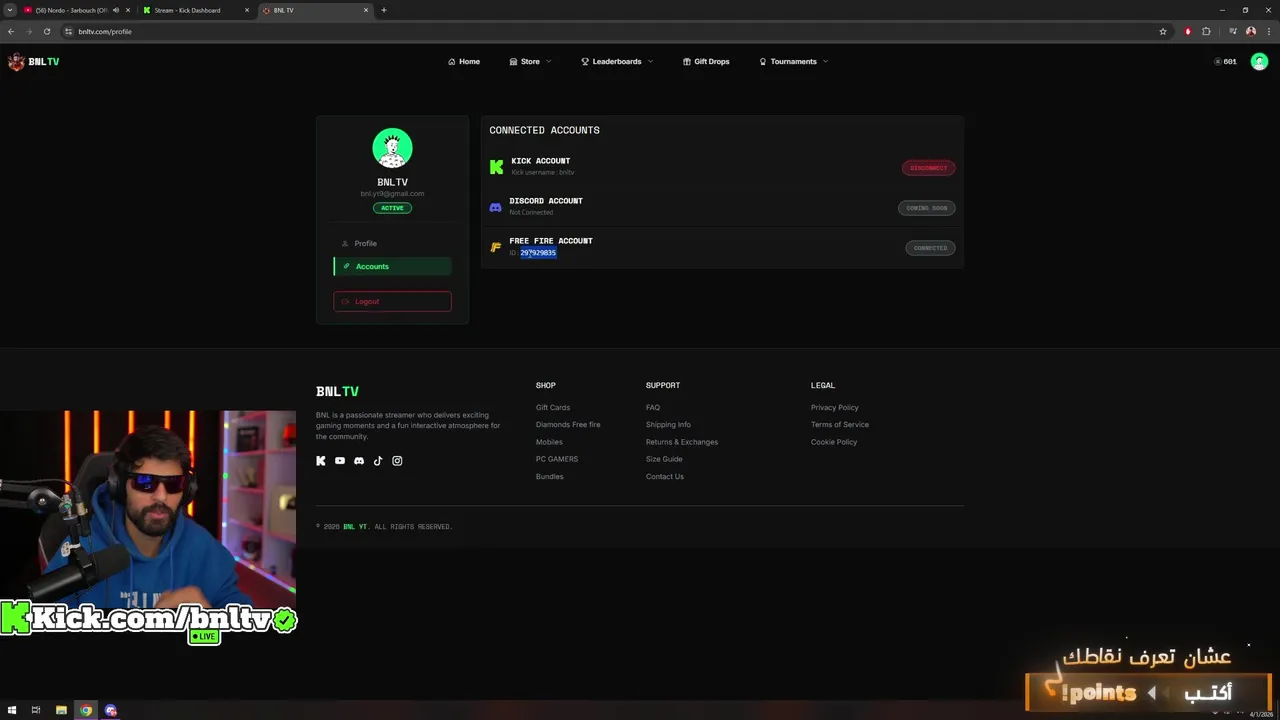Click the Kick account logo icon
1280x720 pixels.
pyautogui.click(x=496, y=167)
